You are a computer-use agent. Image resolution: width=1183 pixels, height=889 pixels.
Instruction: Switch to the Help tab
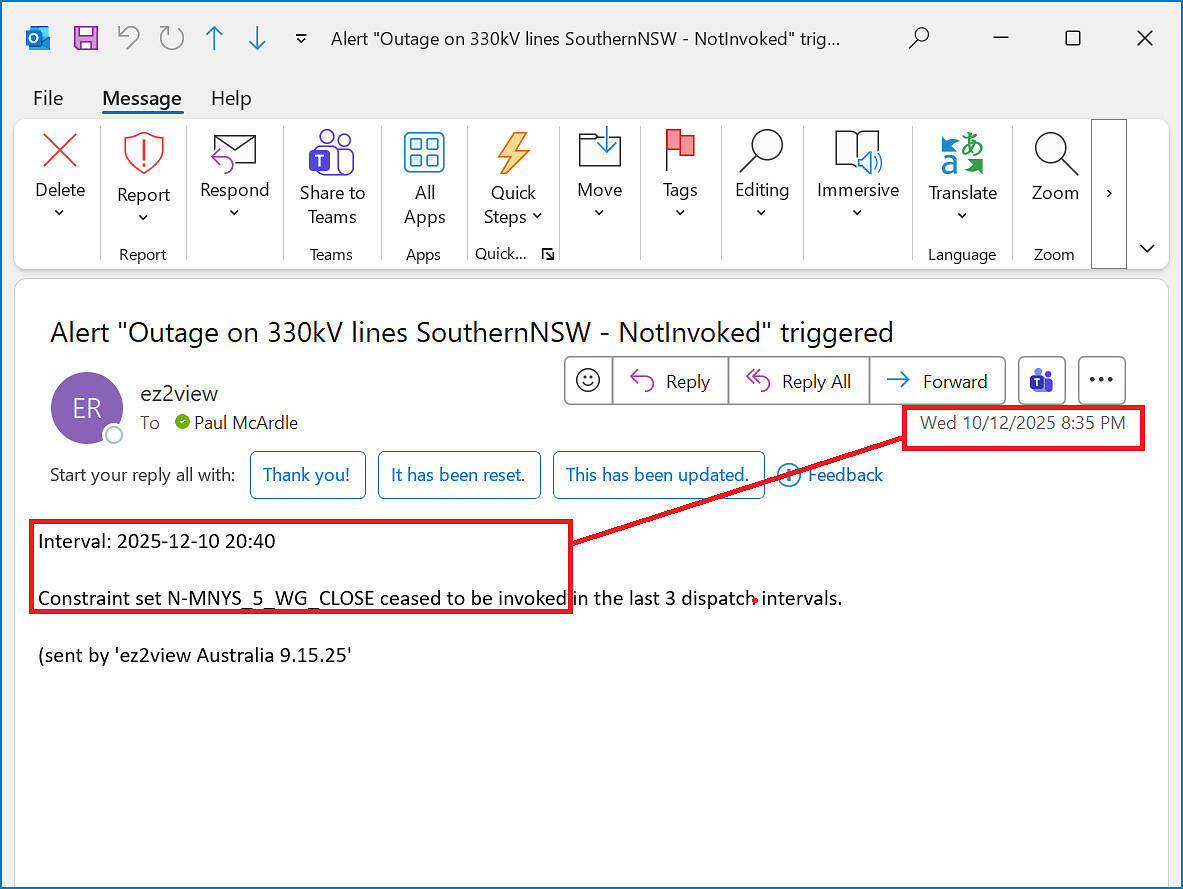pyautogui.click(x=231, y=98)
